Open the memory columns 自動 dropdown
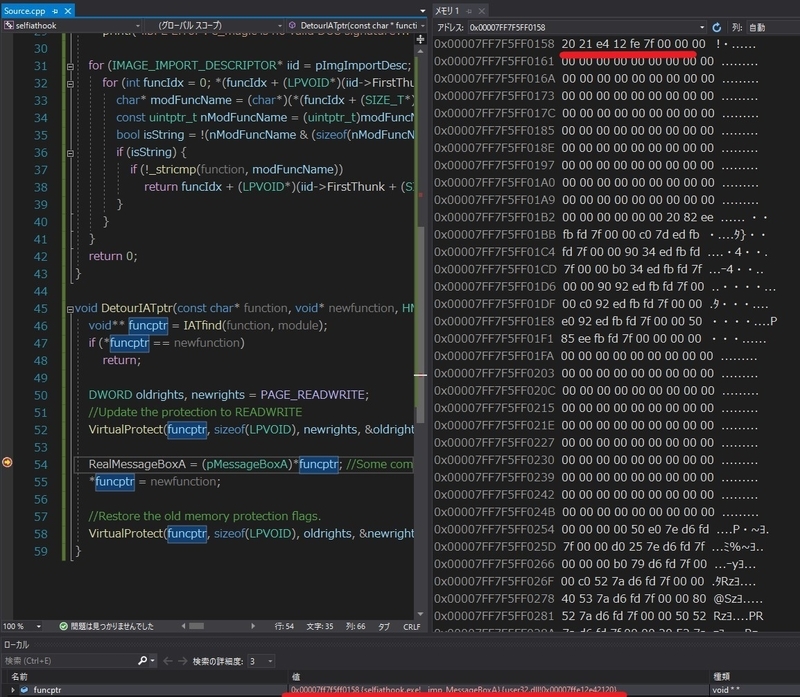Image resolution: width=800 pixels, height=697 pixels. 772,28
